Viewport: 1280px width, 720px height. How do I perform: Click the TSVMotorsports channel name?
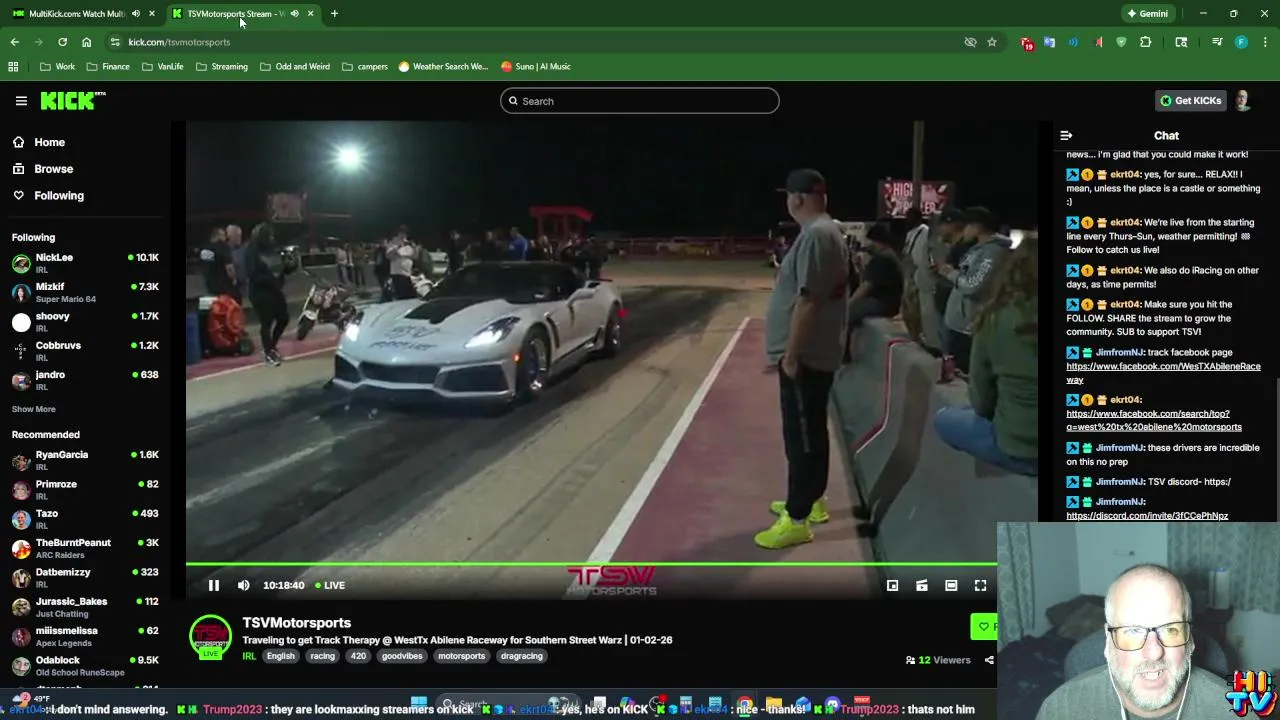[x=296, y=623]
